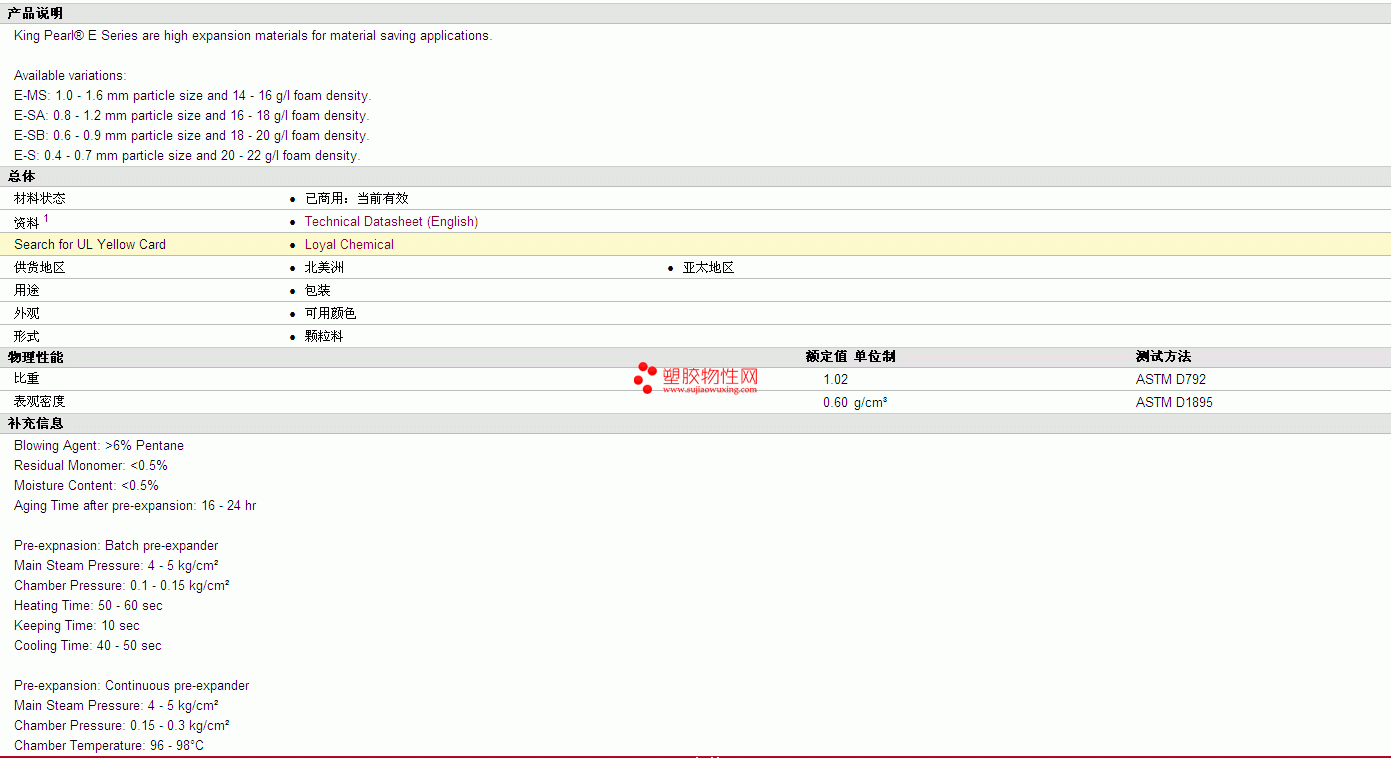Select the 外观 row label
Viewport: 1391px width, 758px height.
[27, 313]
